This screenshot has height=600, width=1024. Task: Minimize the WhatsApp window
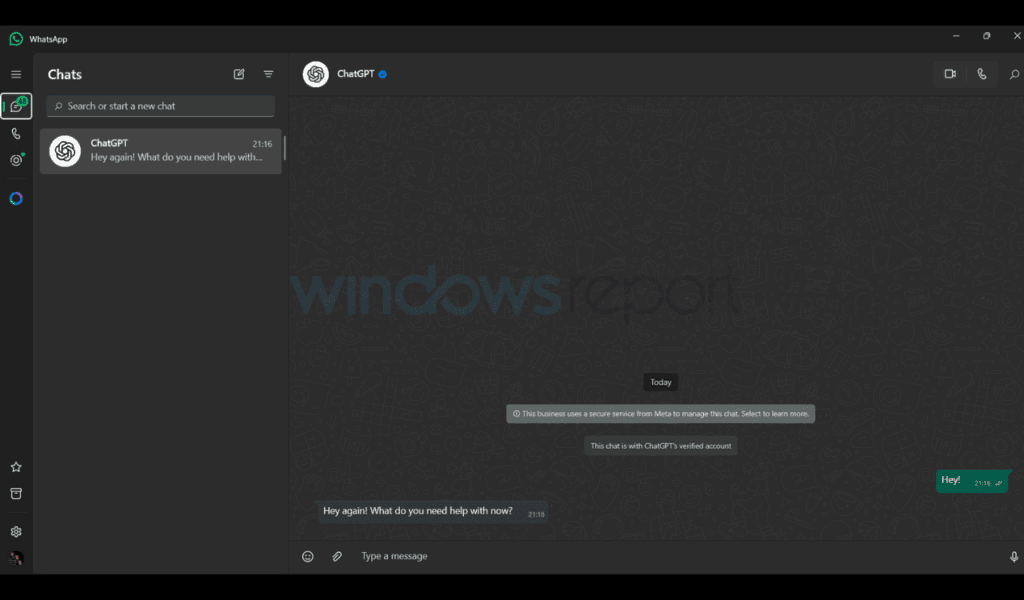pyautogui.click(x=956, y=36)
